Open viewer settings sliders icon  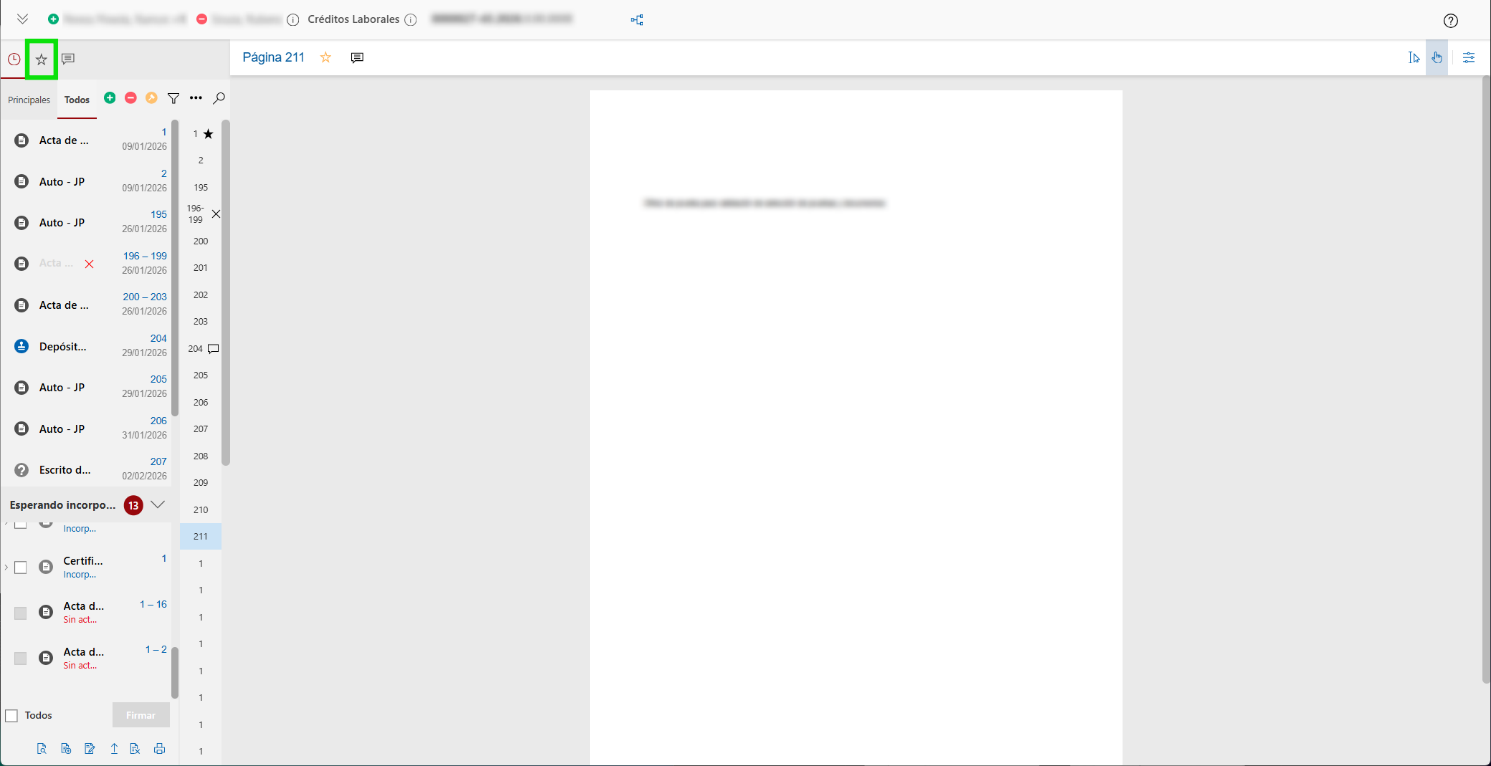[1468, 58]
